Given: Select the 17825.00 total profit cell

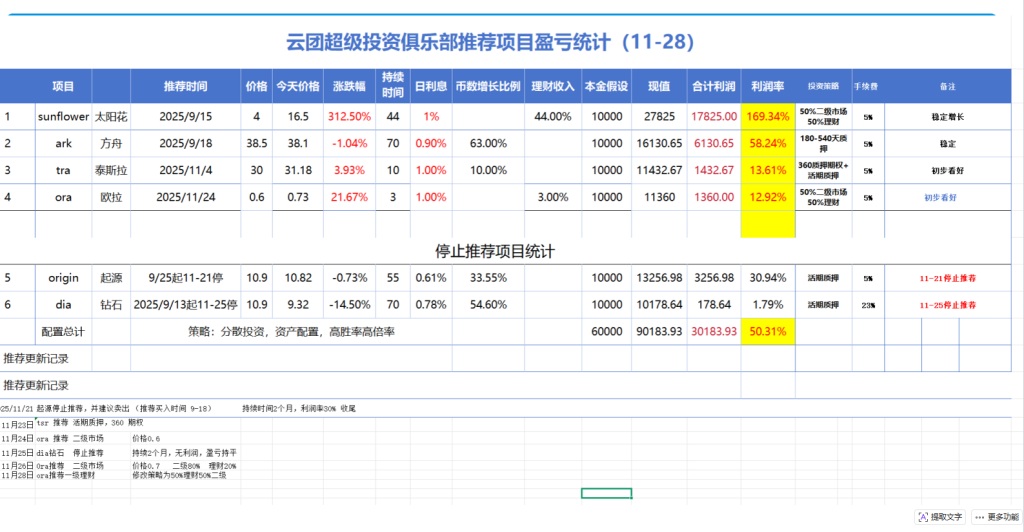Looking at the screenshot, I should click(713, 116).
